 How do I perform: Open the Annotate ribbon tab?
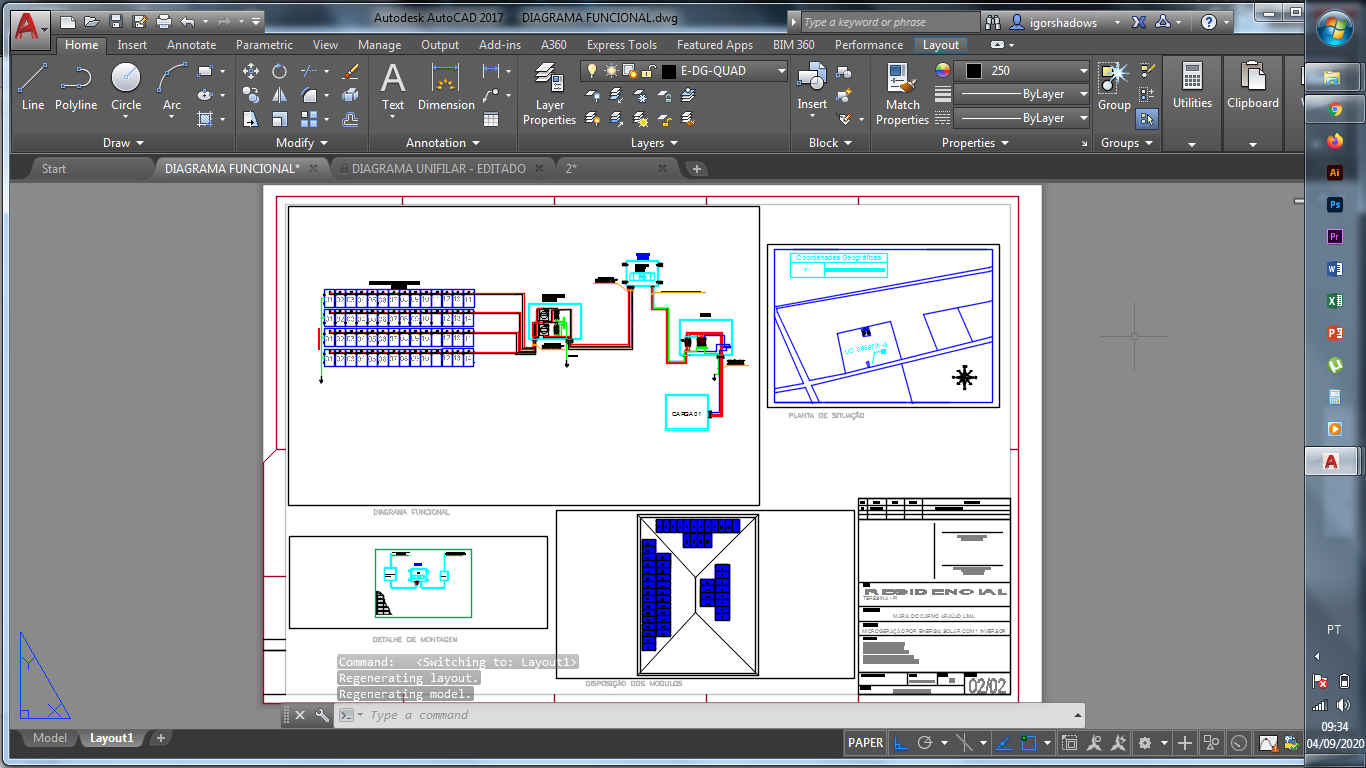(x=191, y=45)
